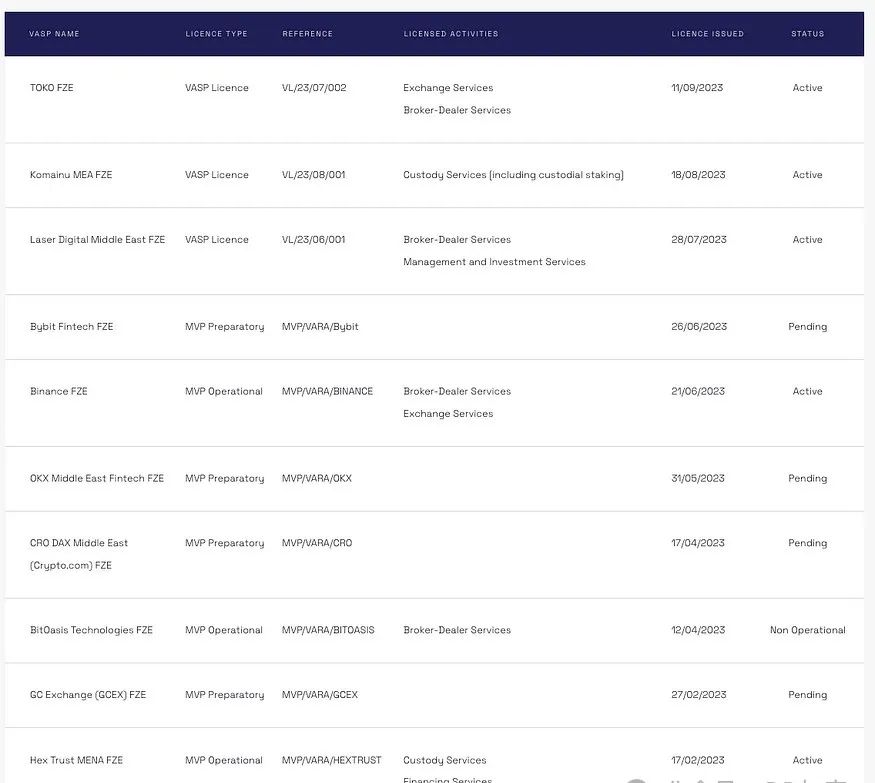Screen dimensions: 875x783
Task: Click the Hex Trust MENA FZE name cell
Action: (x=76, y=760)
